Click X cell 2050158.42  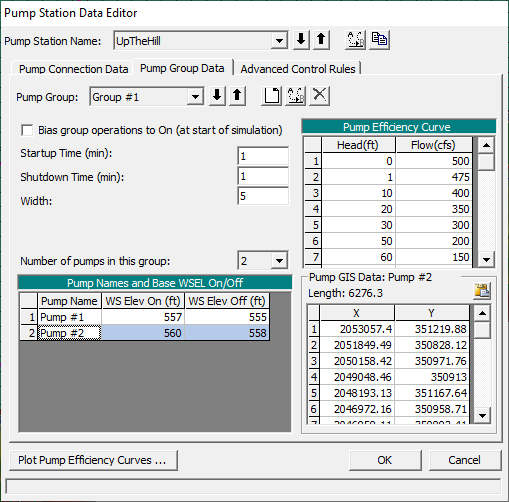357,361
